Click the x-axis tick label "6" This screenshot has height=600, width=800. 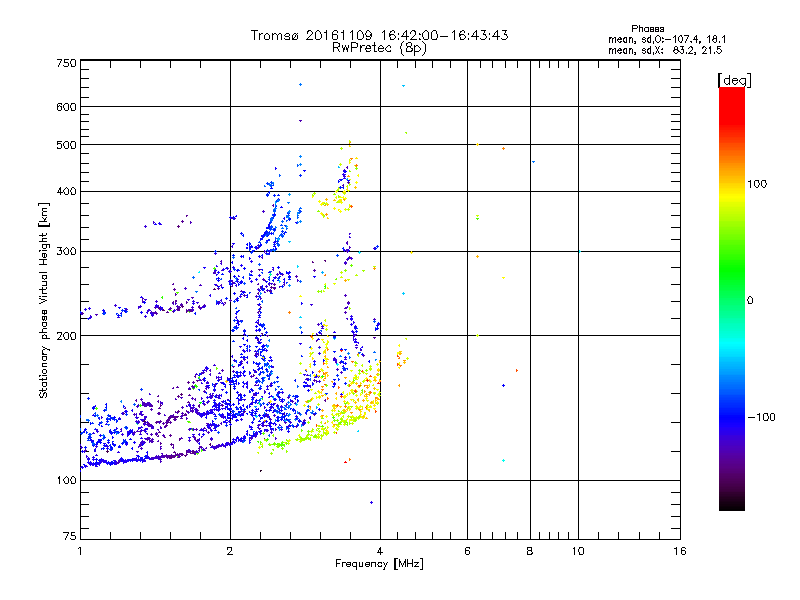(467, 551)
